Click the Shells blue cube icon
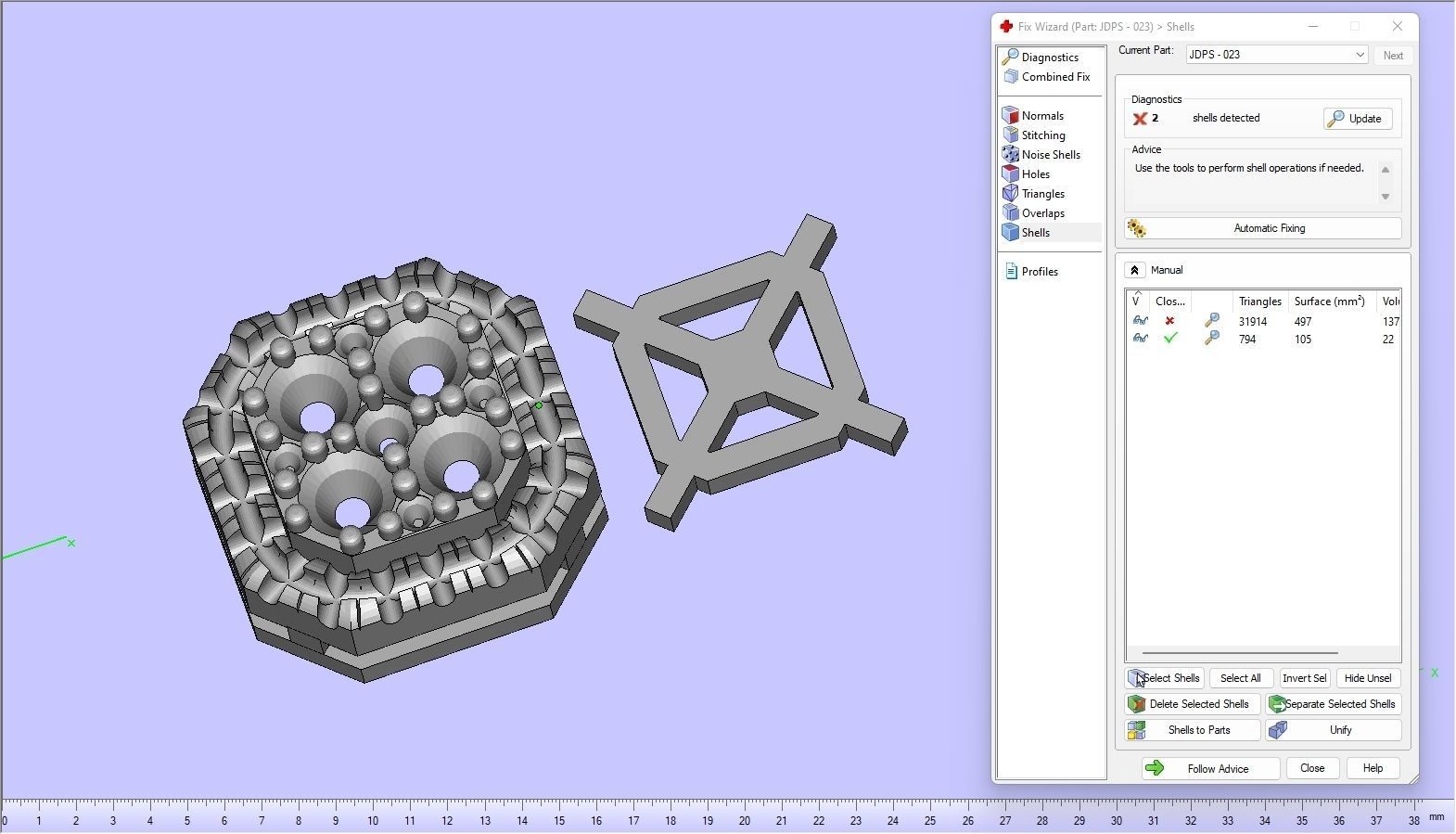 click(1011, 233)
